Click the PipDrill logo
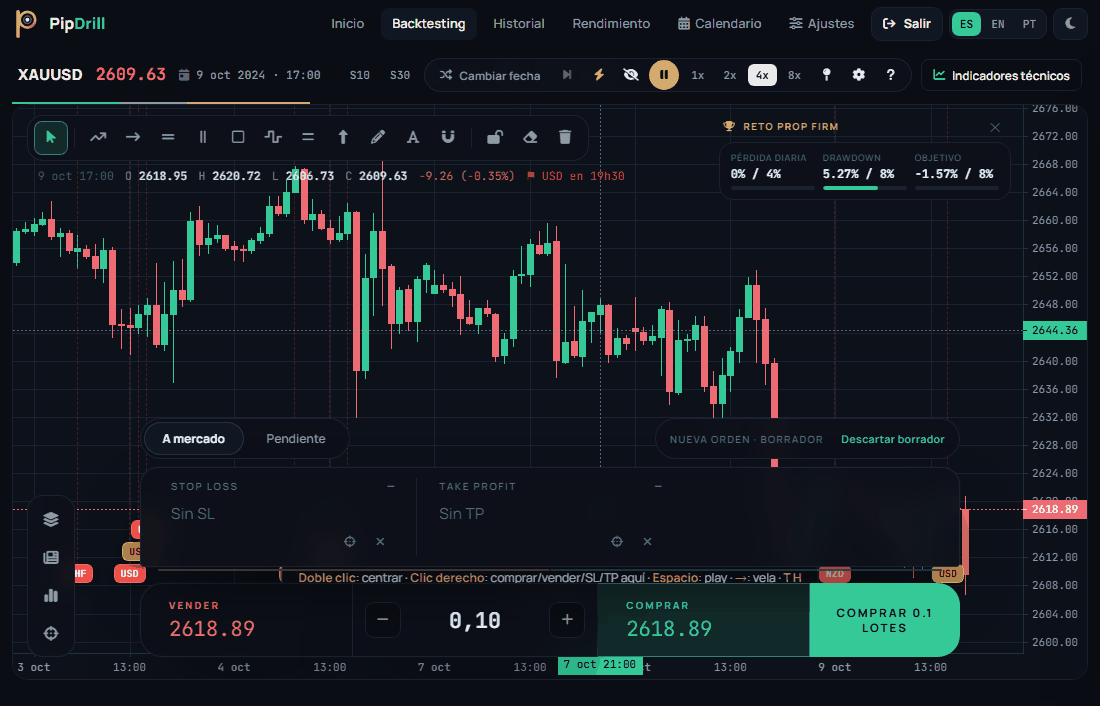1100x706 pixels. [x=60, y=23]
